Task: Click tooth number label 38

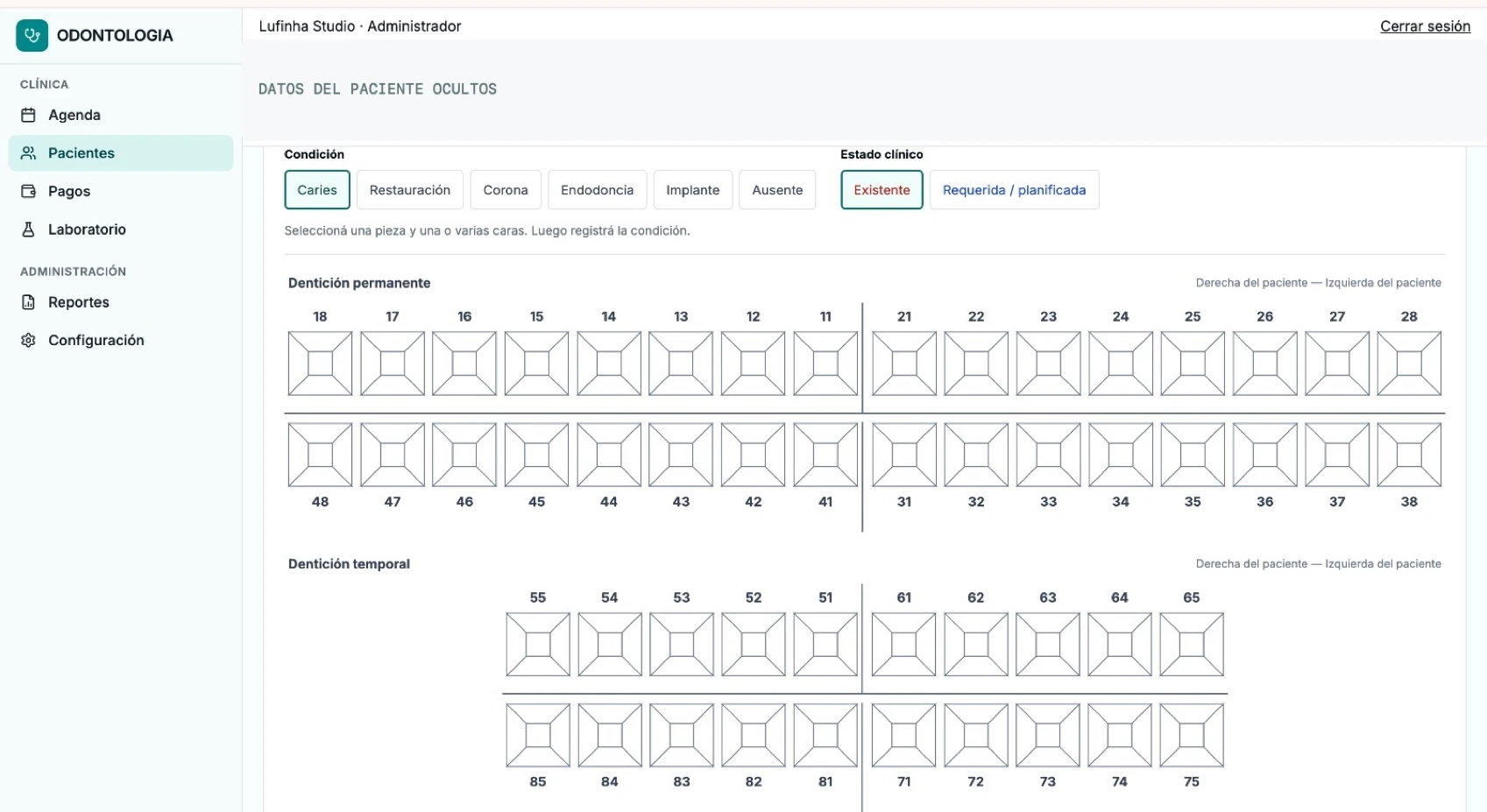Action: (x=1409, y=502)
